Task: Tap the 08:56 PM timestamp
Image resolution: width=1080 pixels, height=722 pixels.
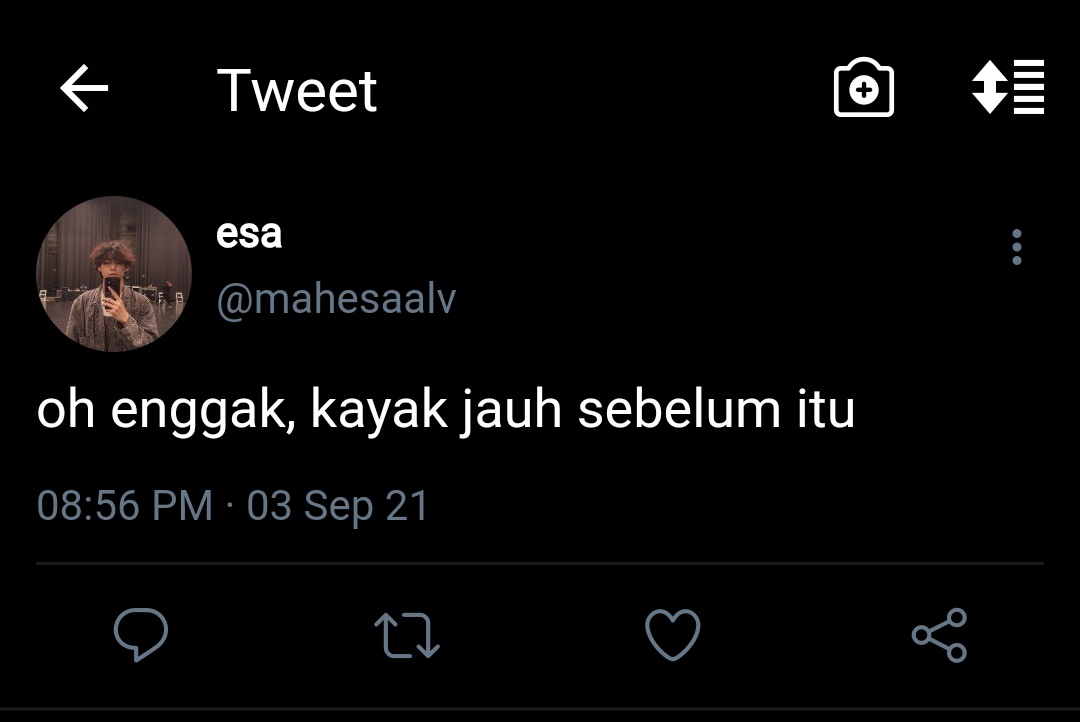Action: tap(125, 506)
